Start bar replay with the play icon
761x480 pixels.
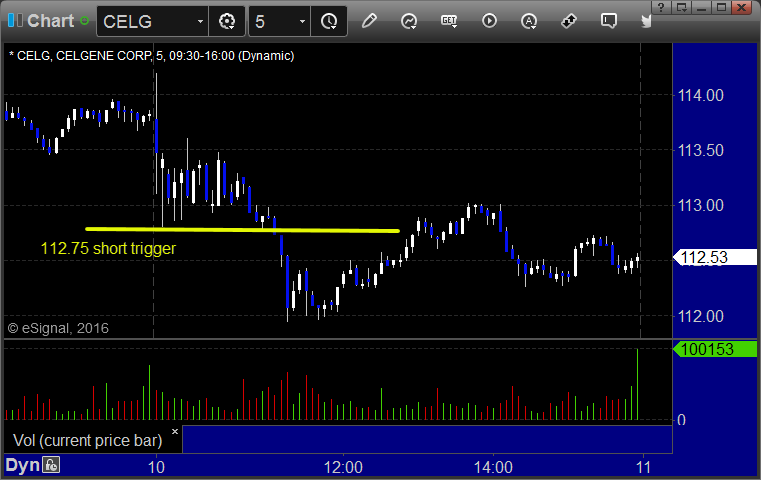tap(489, 21)
